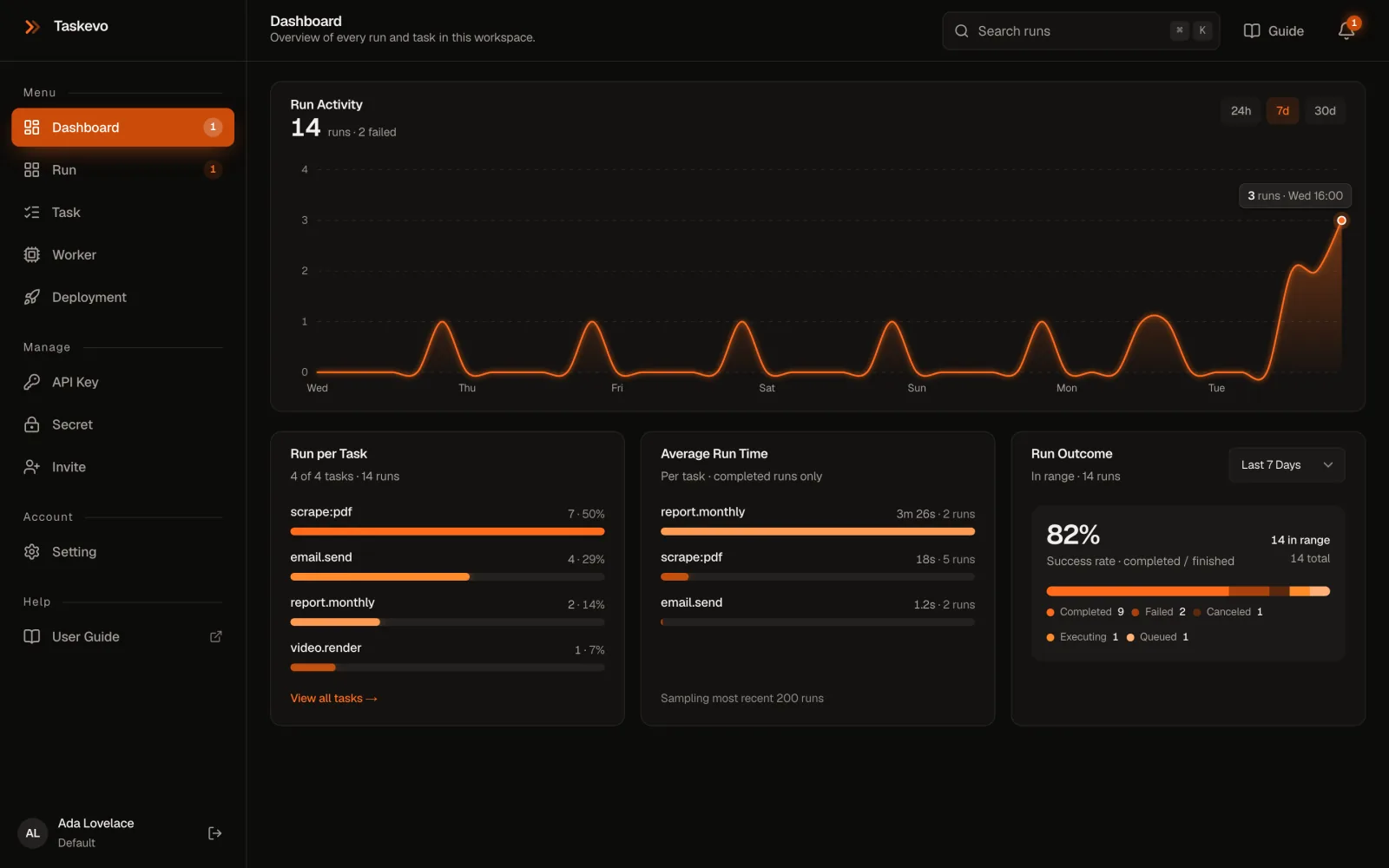Click the Setting gear icon

(x=32, y=552)
